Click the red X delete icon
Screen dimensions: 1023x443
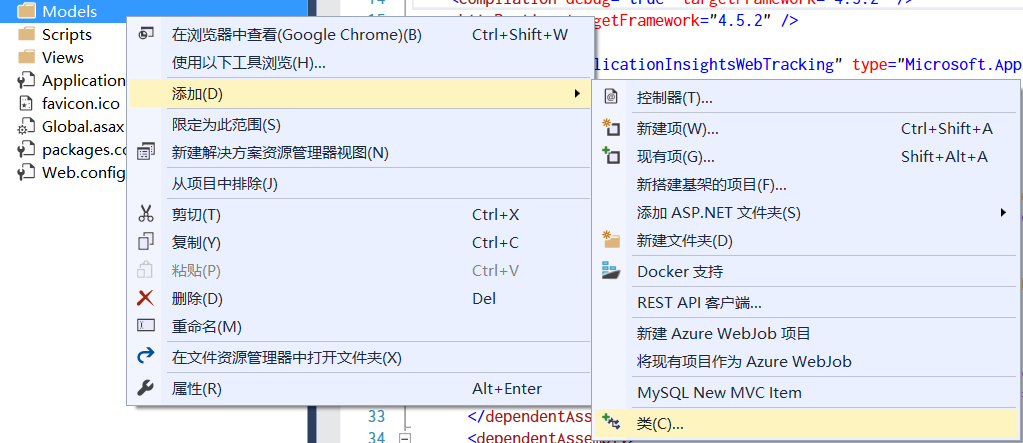click(146, 298)
